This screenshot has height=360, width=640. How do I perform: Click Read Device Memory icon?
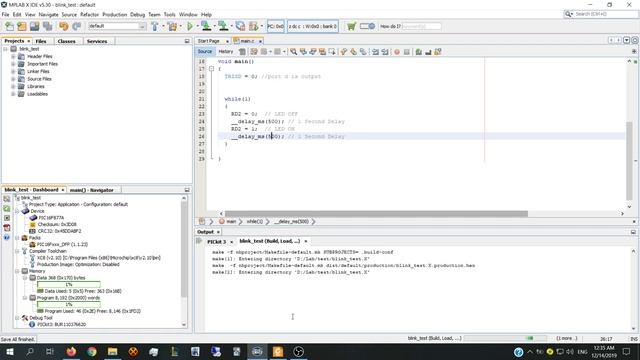[x=223, y=27]
